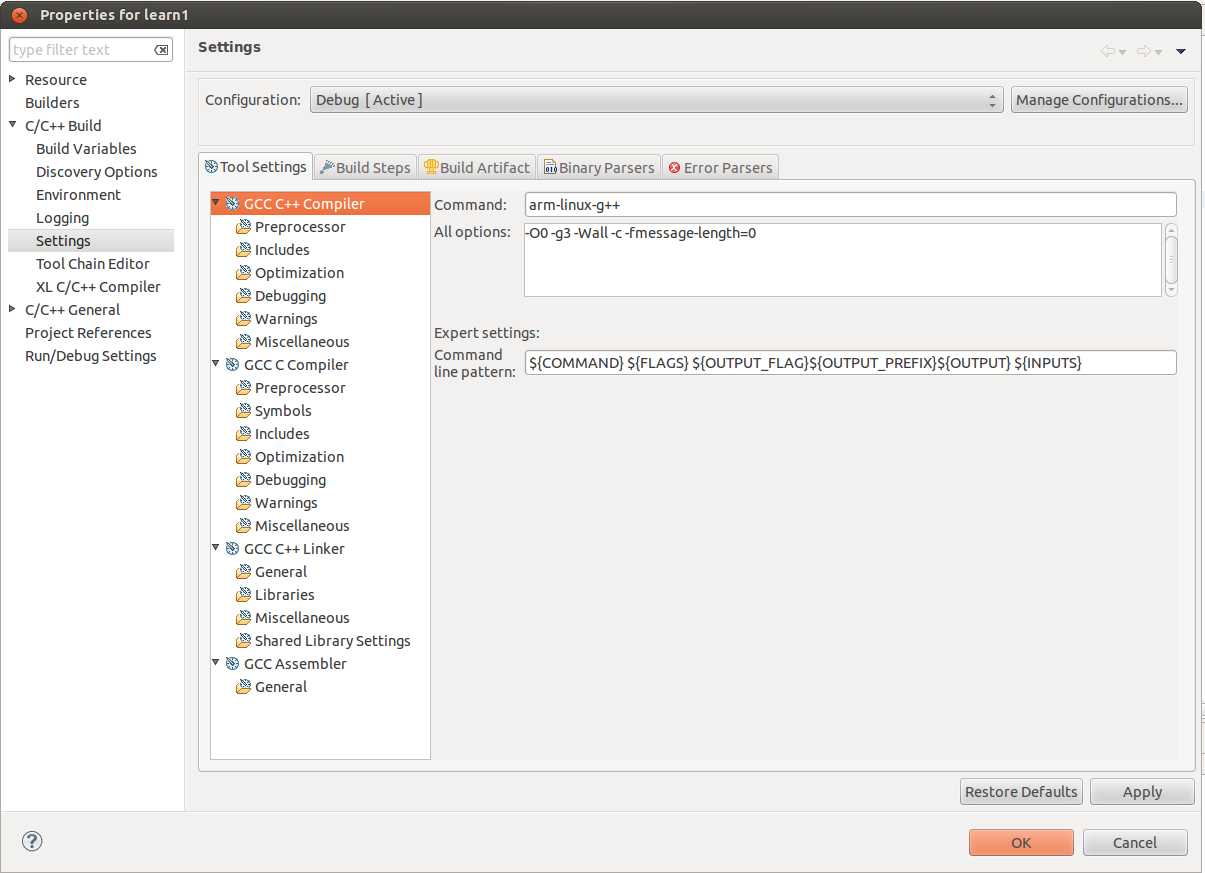The height and width of the screenshot is (873, 1205).
Task: Open Tool Chain Editor page
Action: (x=93, y=264)
